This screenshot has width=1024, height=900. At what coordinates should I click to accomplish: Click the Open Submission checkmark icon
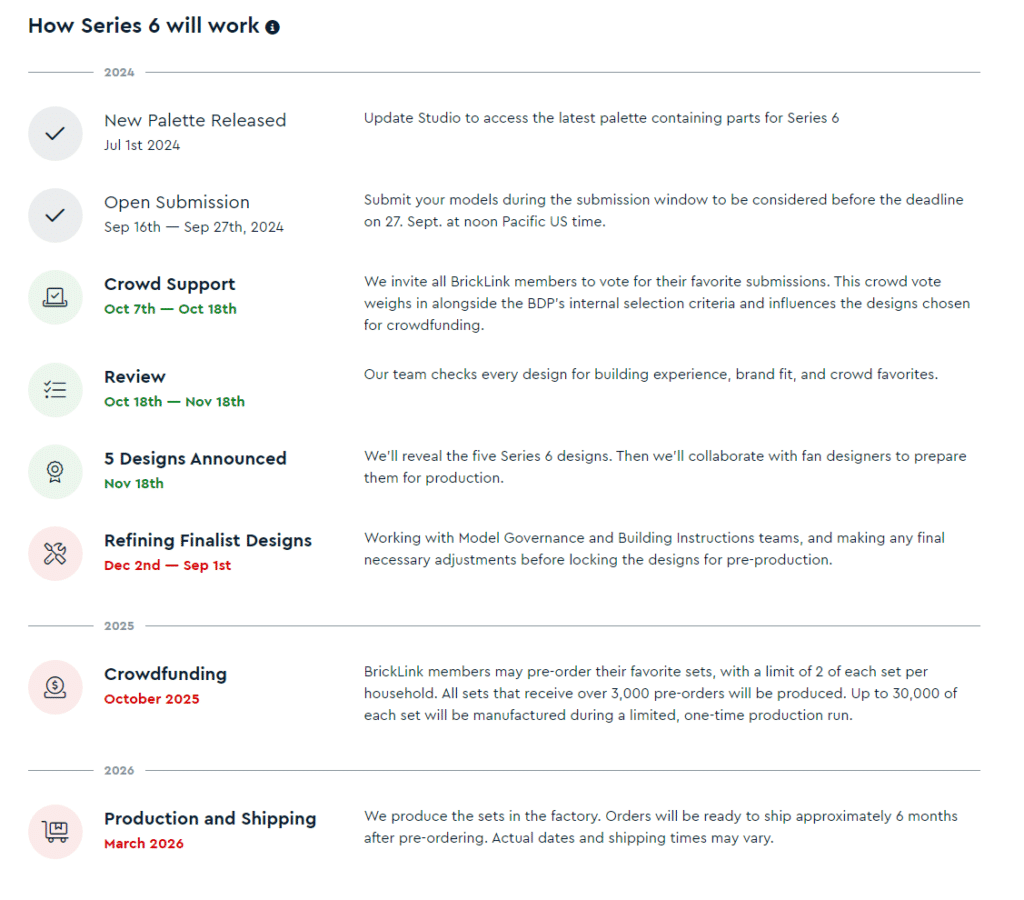pos(56,216)
